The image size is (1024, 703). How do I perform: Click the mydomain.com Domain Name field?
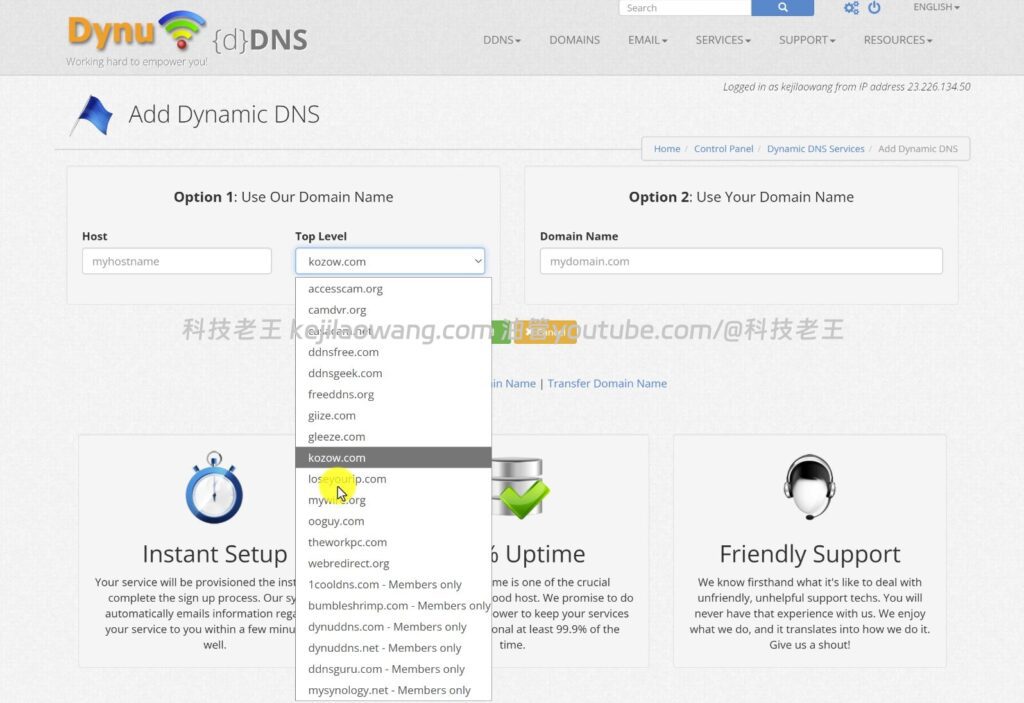click(x=741, y=260)
